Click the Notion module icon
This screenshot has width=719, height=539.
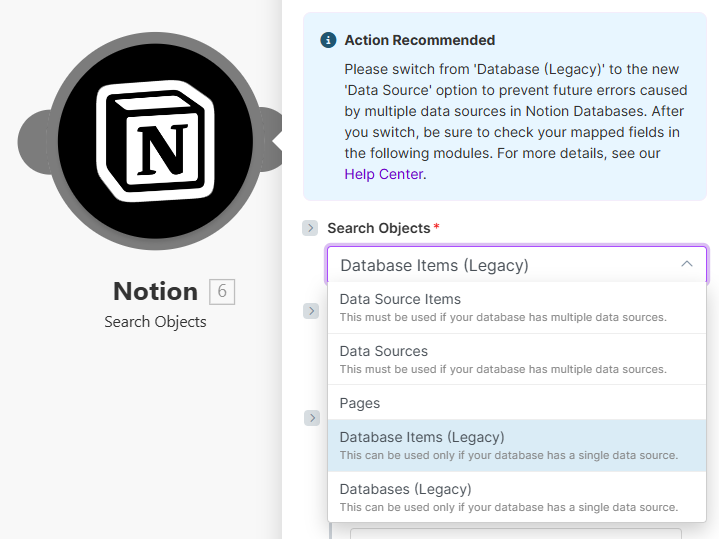click(x=155, y=141)
